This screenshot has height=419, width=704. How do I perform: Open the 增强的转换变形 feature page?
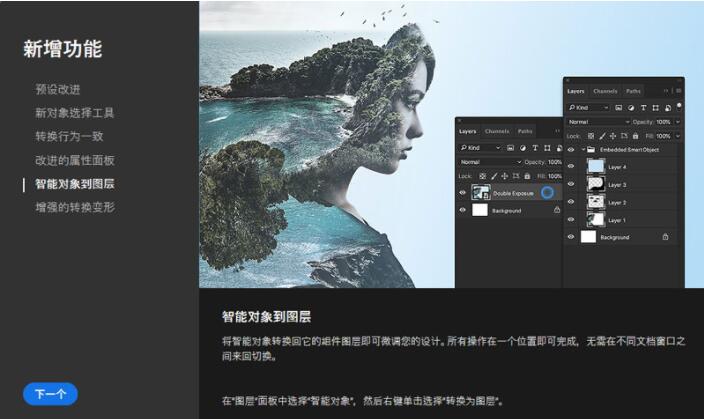tap(75, 207)
